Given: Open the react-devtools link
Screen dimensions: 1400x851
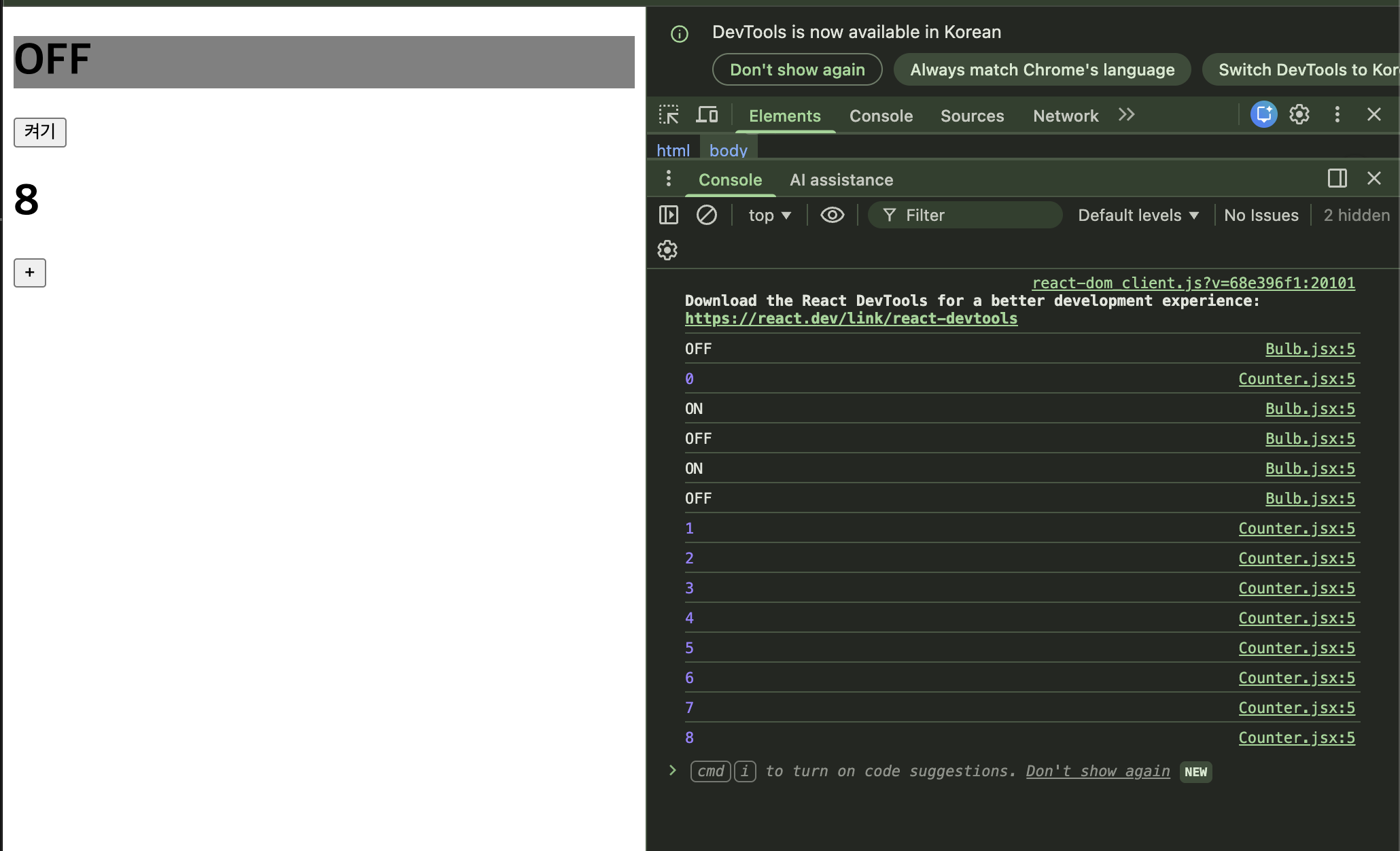Looking at the screenshot, I should [x=851, y=319].
